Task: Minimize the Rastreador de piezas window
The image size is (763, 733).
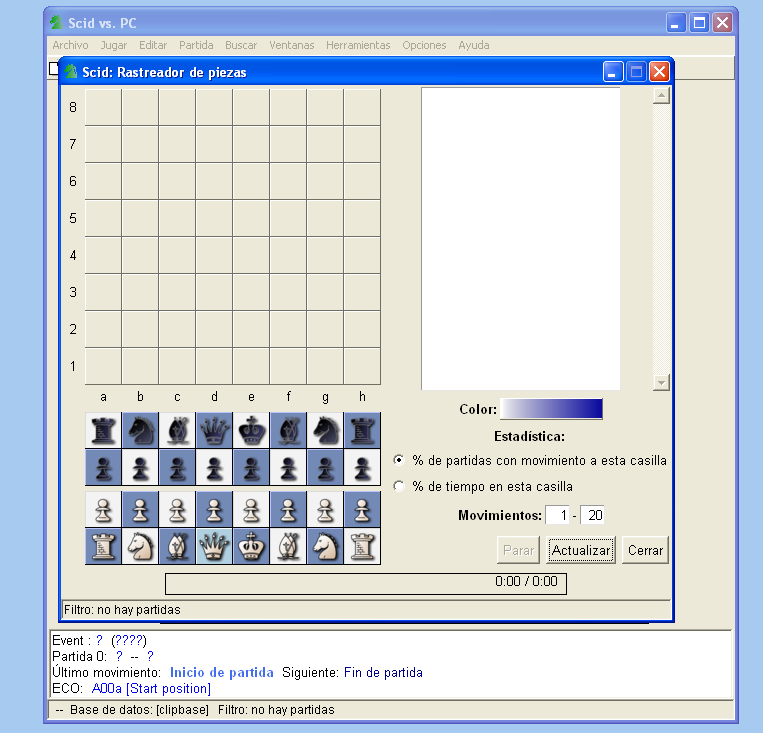Action: click(x=613, y=72)
